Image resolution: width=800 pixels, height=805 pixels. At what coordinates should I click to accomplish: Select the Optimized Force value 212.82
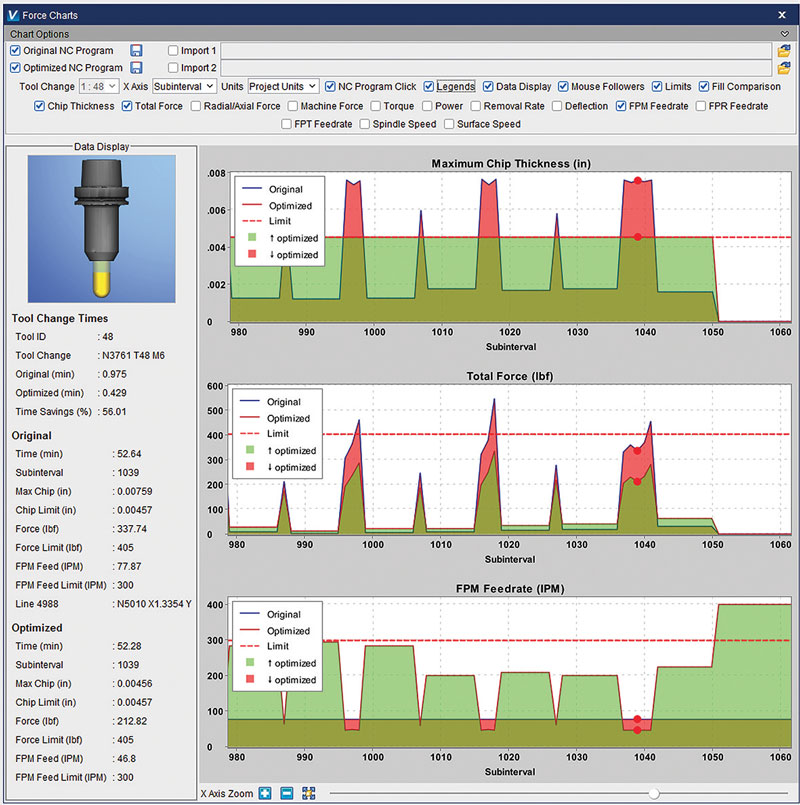[132, 721]
